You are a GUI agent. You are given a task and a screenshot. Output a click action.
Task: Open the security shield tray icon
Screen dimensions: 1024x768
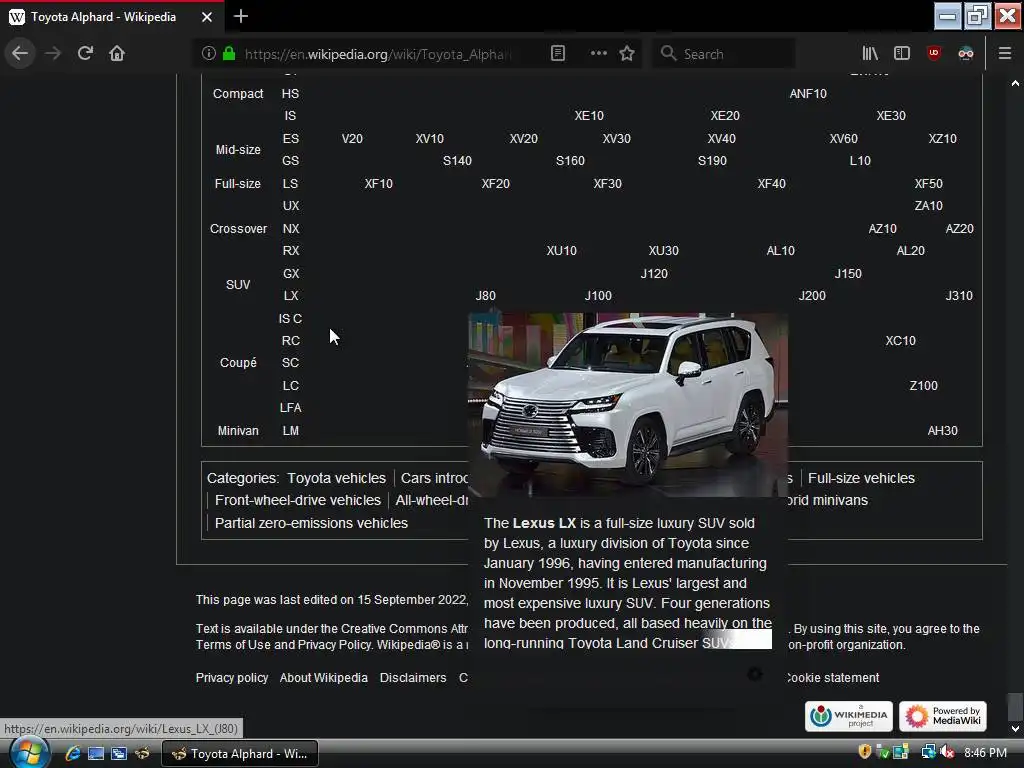(865, 752)
